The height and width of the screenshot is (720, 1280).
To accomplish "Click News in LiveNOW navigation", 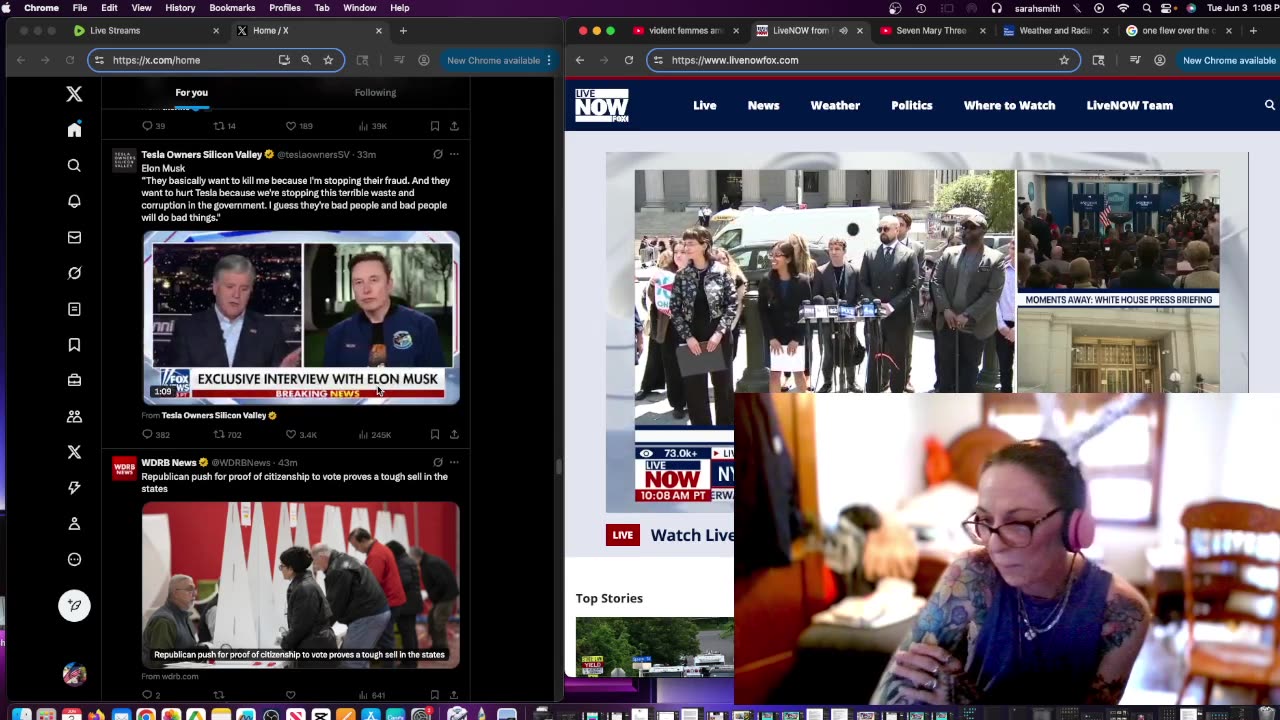I will click(x=763, y=105).
